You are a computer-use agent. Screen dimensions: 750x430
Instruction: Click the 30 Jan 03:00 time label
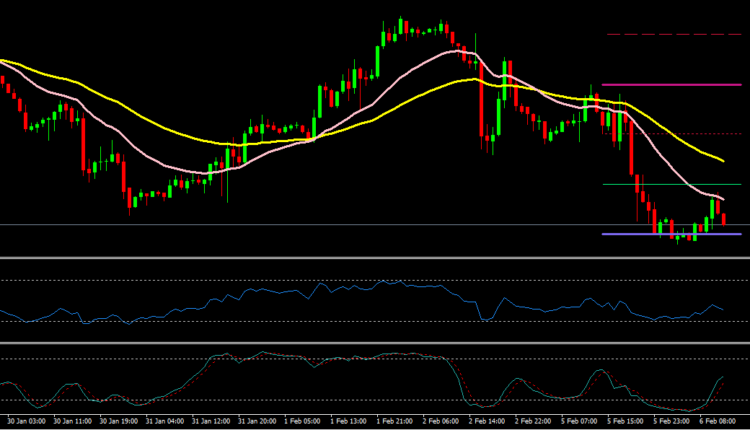(x=29, y=422)
